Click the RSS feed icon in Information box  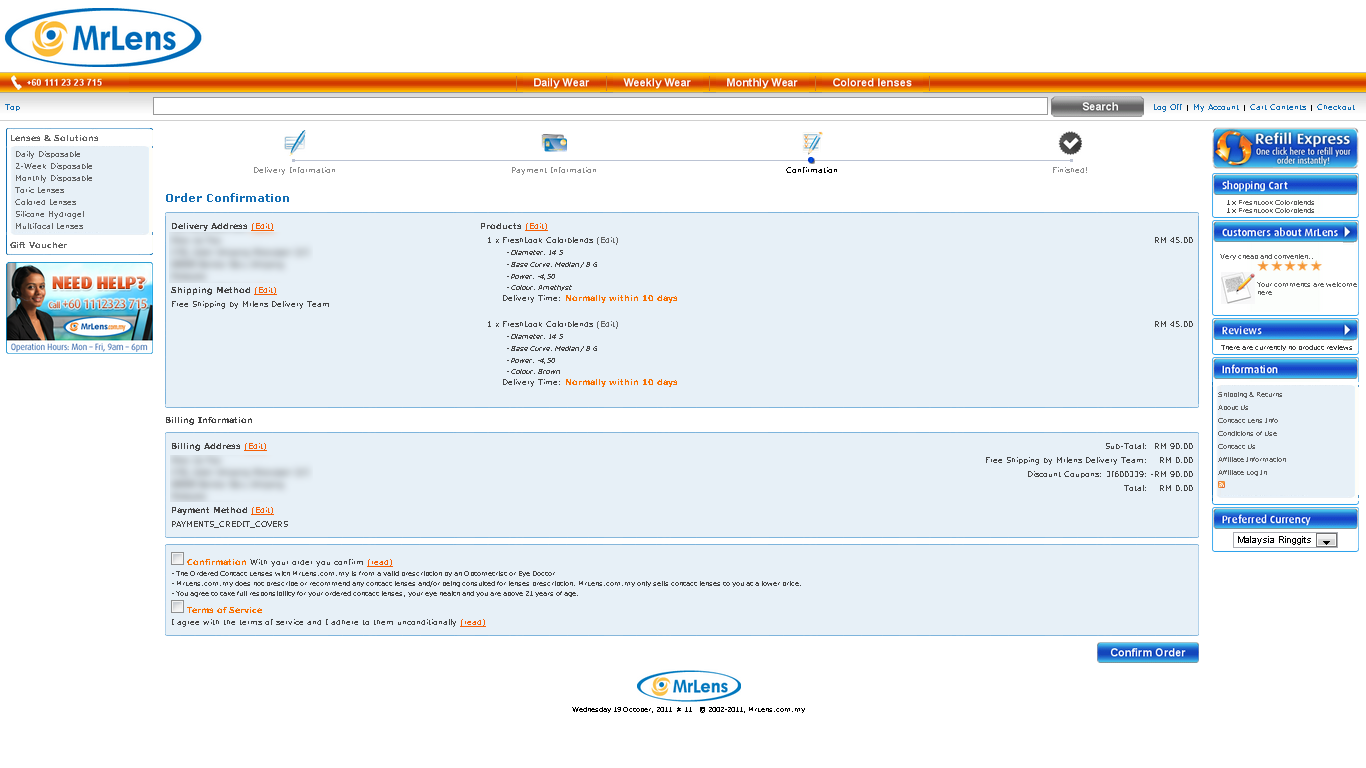1221,485
